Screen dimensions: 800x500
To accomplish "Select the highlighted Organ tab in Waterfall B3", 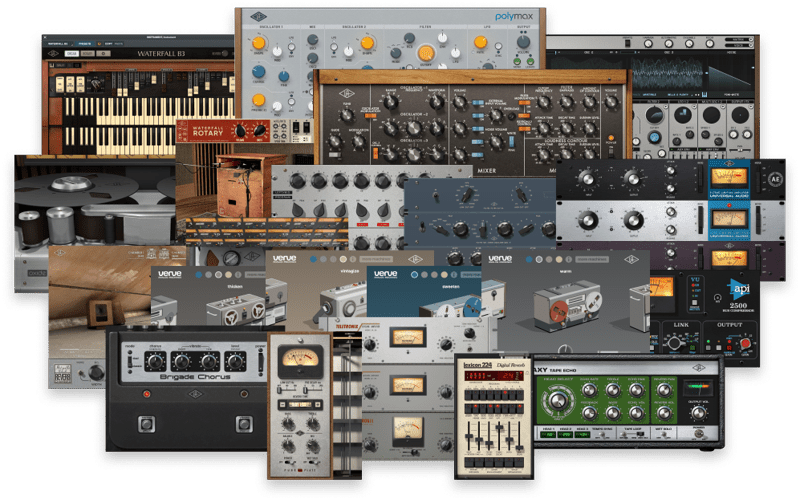I will [x=71, y=54].
